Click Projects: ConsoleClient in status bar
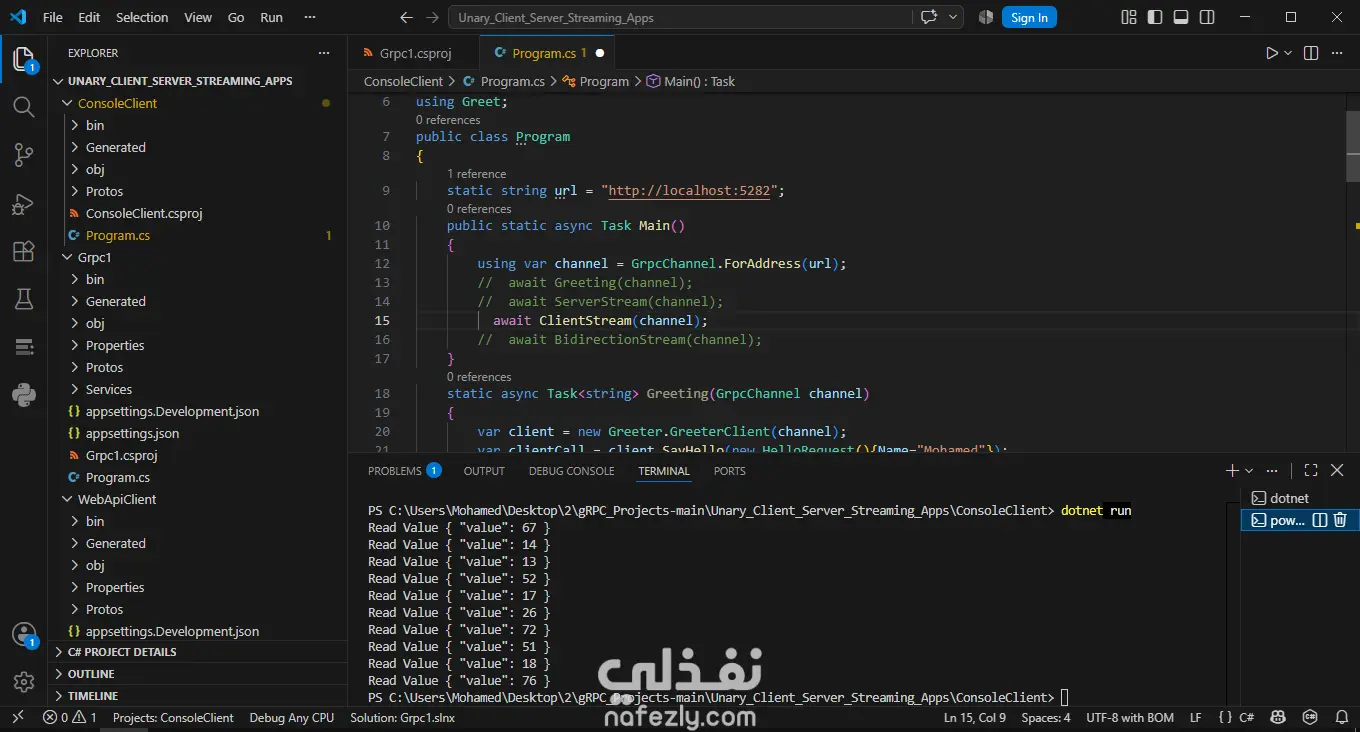 [173, 717]
